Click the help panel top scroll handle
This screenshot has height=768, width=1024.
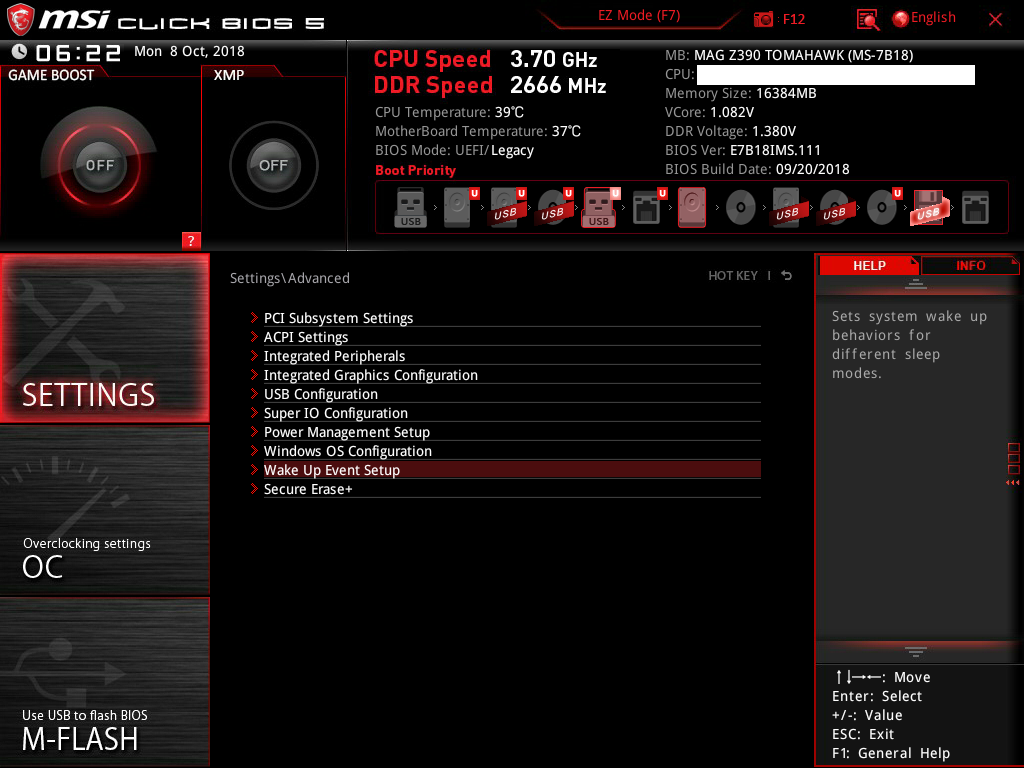(916, 283)
